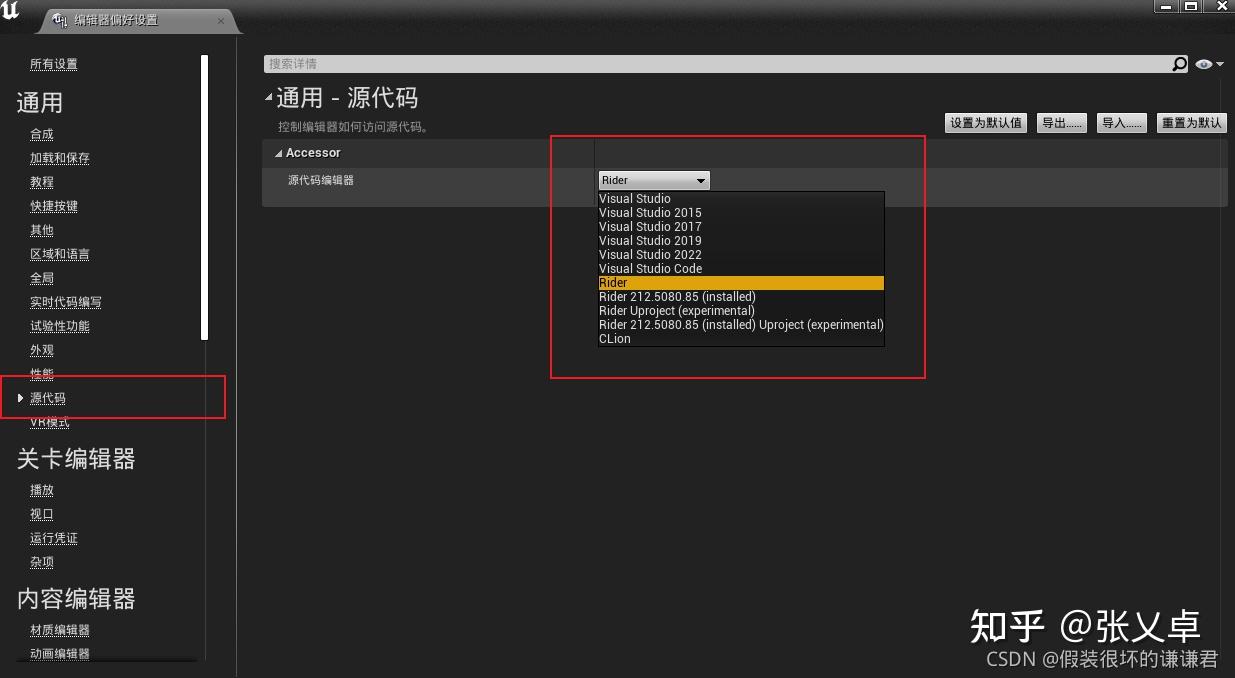The height and width of the screenshot is (678, 1235).
Task: Choose Visual Studio 2017 option
Action: click(741, 226)
